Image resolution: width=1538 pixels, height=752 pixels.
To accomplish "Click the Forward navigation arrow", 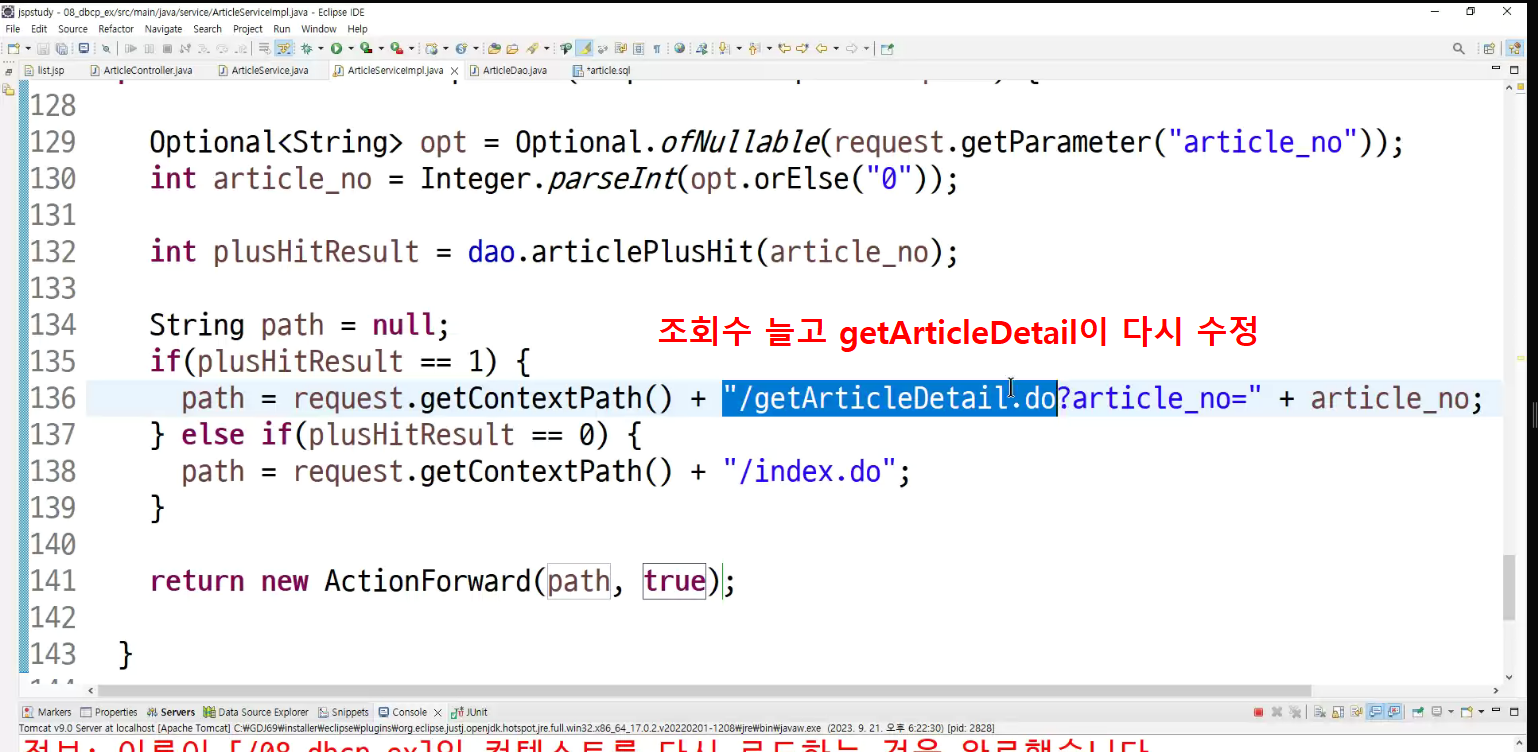I will 852,48.
